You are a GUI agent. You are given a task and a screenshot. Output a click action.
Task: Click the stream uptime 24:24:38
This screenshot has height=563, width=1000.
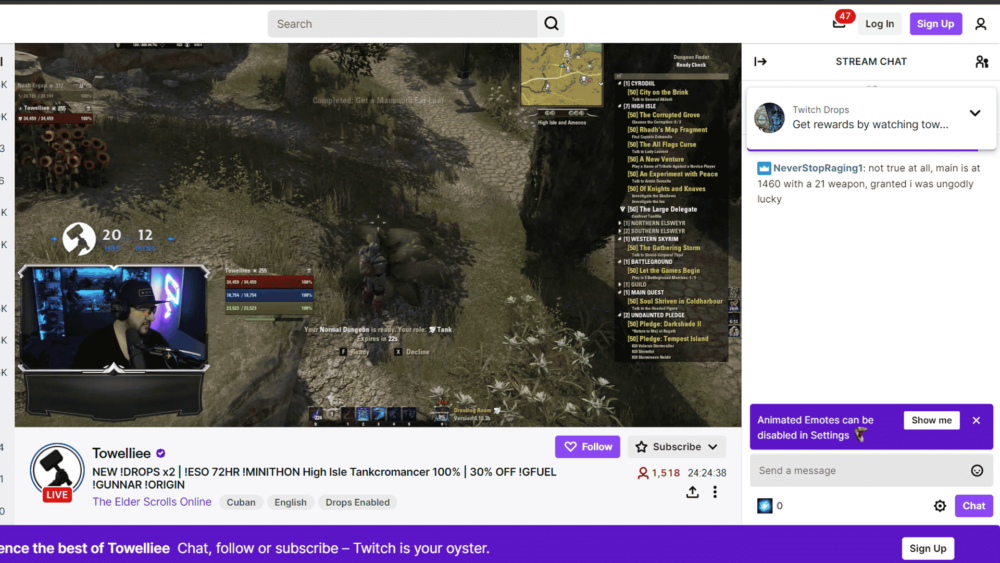707,473
